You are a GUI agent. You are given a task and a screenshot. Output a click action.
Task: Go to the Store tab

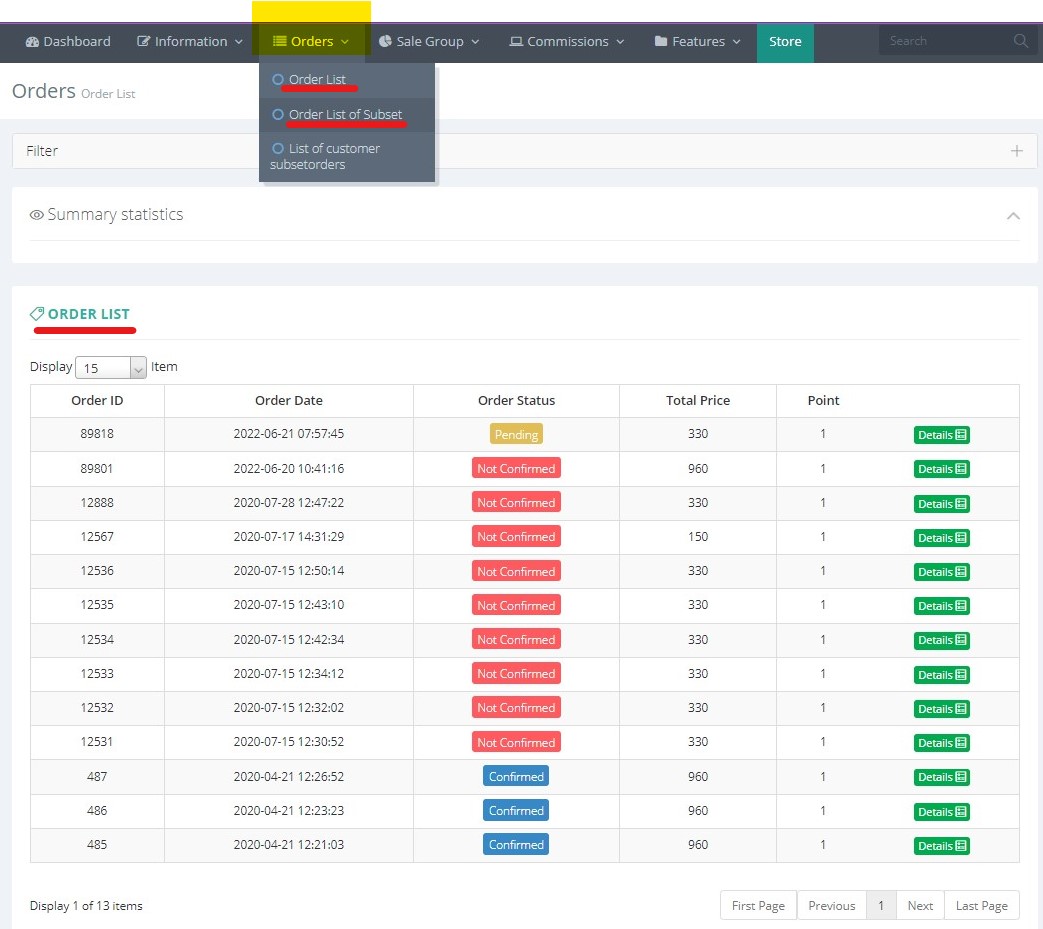[785, 42]
